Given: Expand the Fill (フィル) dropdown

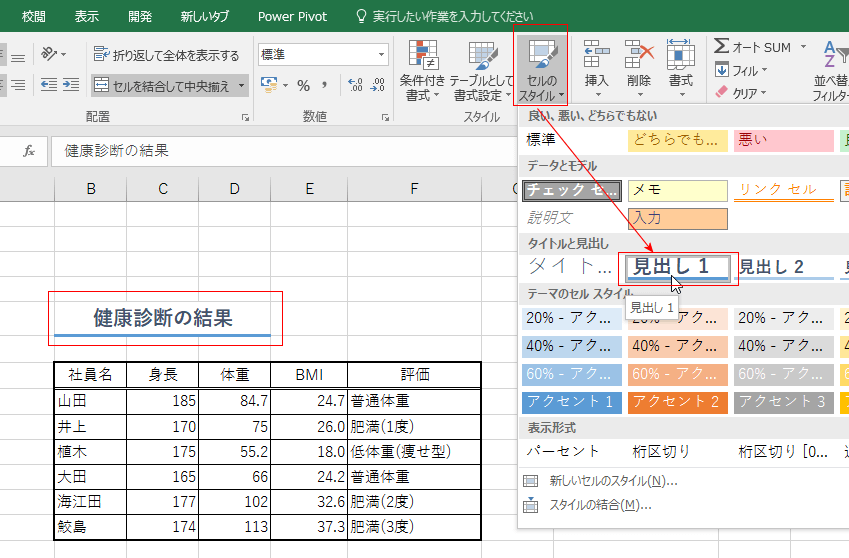Looking at the screenshot, I should [742, 71].
